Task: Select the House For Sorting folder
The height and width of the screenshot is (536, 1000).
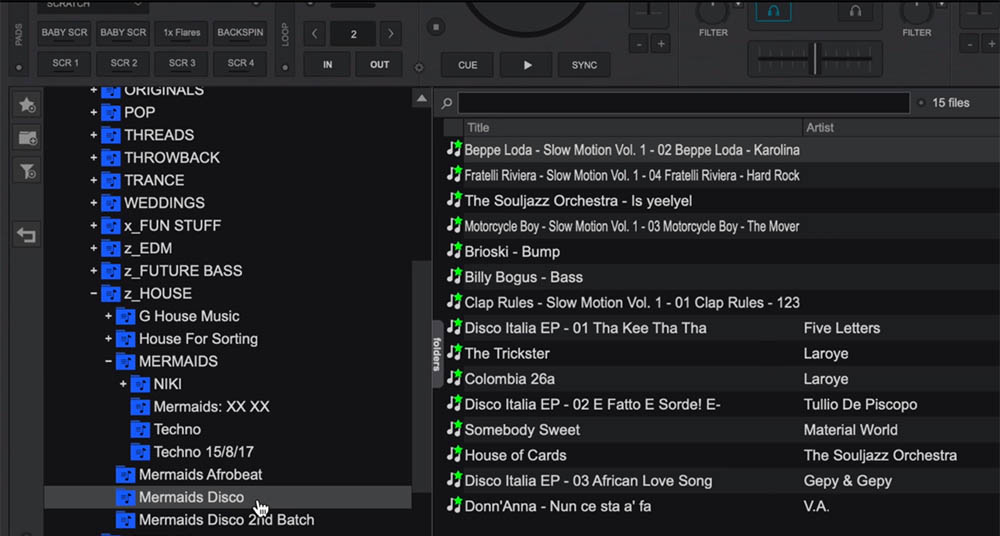Action: [x=198, y=339]
